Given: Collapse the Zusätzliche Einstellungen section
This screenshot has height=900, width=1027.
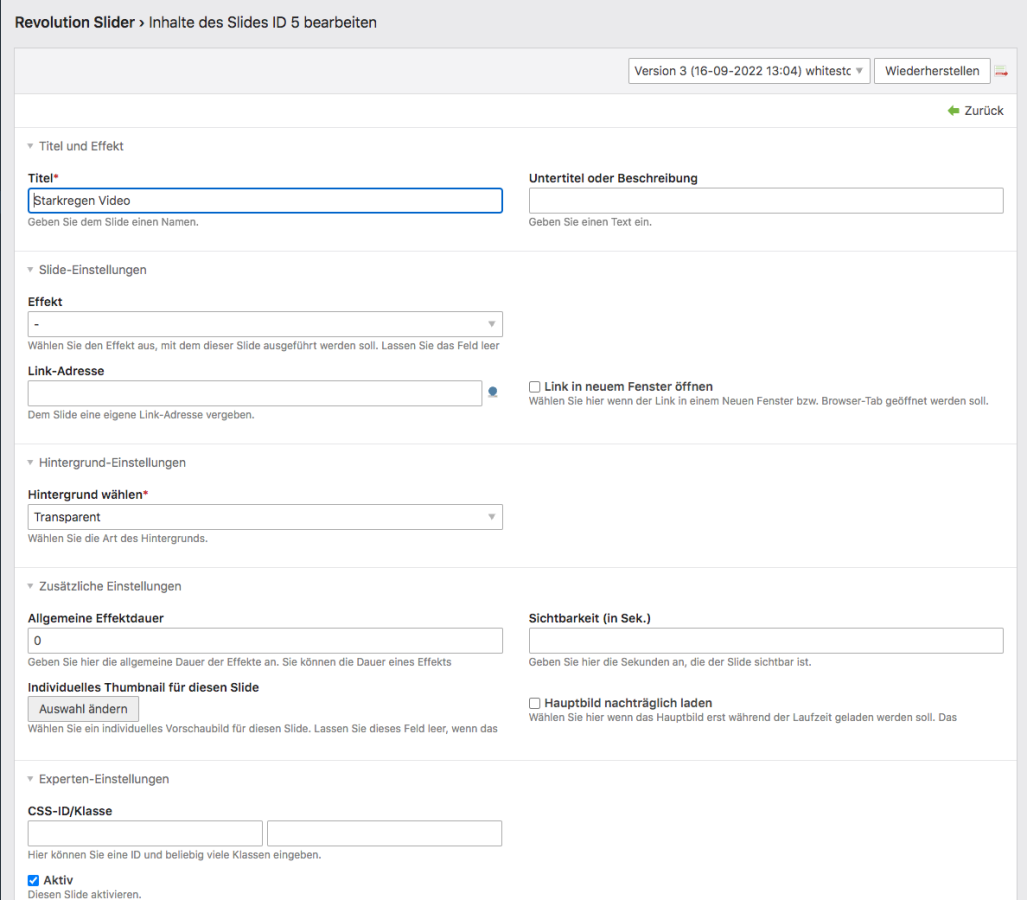Looking at the screenshot, I should click(x=31, y=587).
